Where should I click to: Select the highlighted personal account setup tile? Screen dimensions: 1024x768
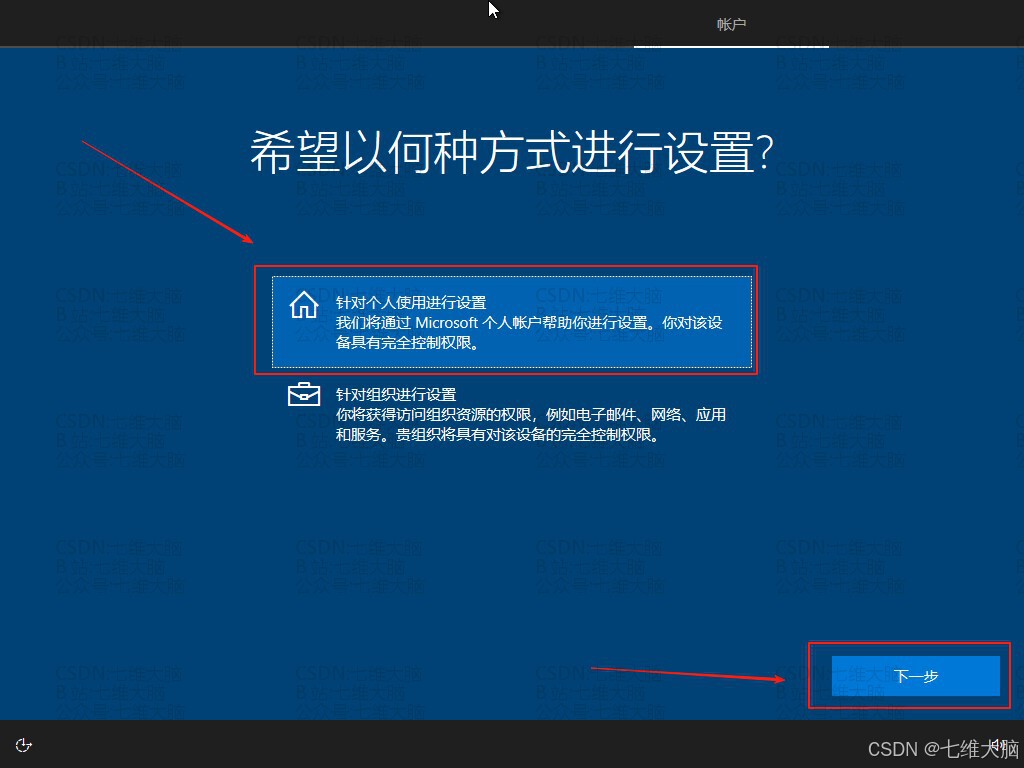pos(510,320)
